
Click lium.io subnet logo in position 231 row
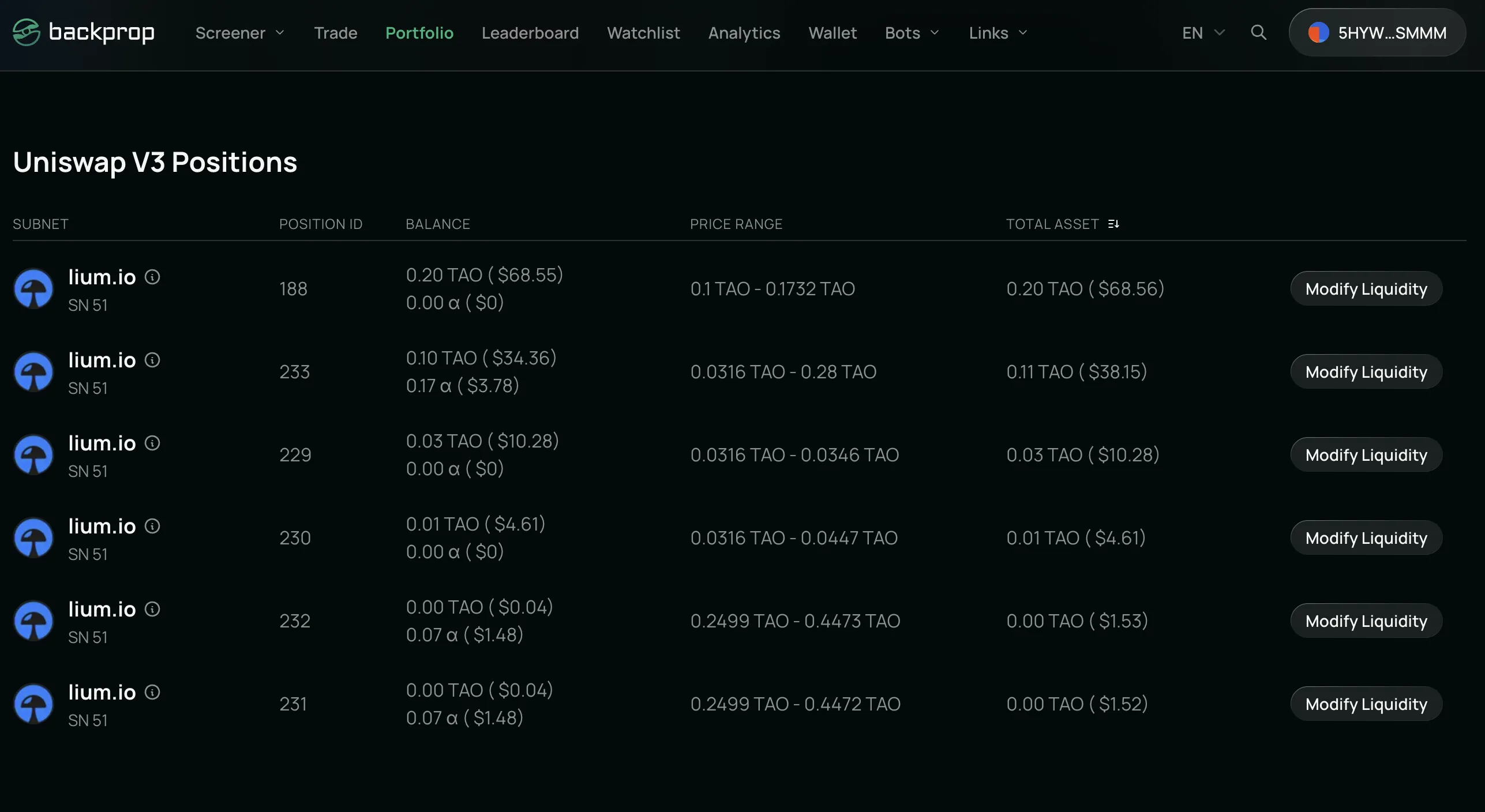(x=33, y=704)
